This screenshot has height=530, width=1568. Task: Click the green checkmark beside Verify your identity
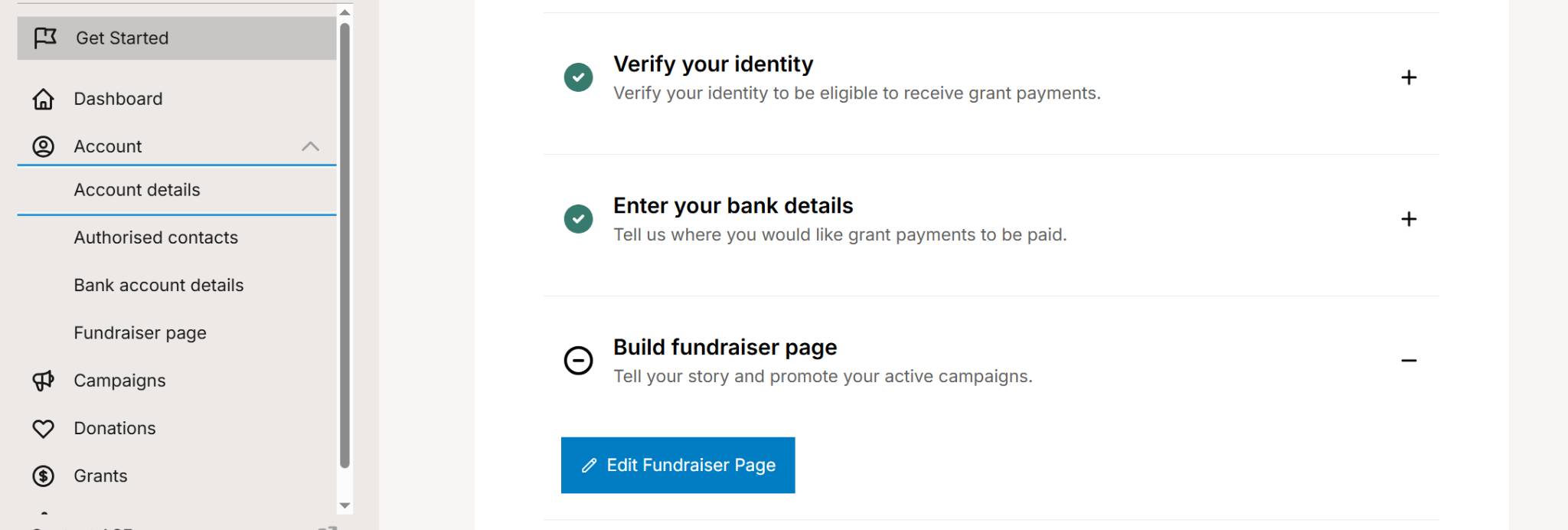578,77
